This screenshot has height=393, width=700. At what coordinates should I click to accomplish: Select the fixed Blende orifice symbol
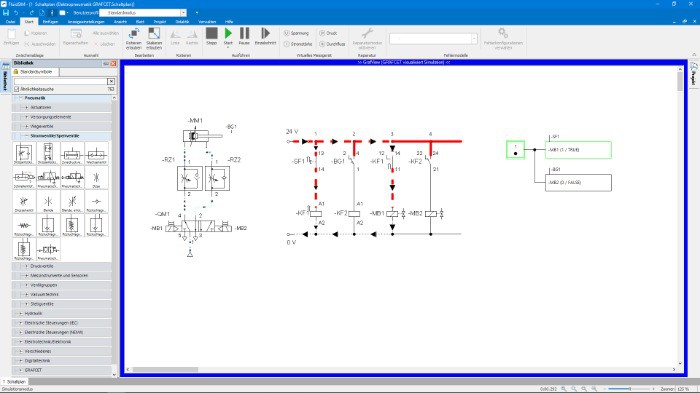point(48,202)
